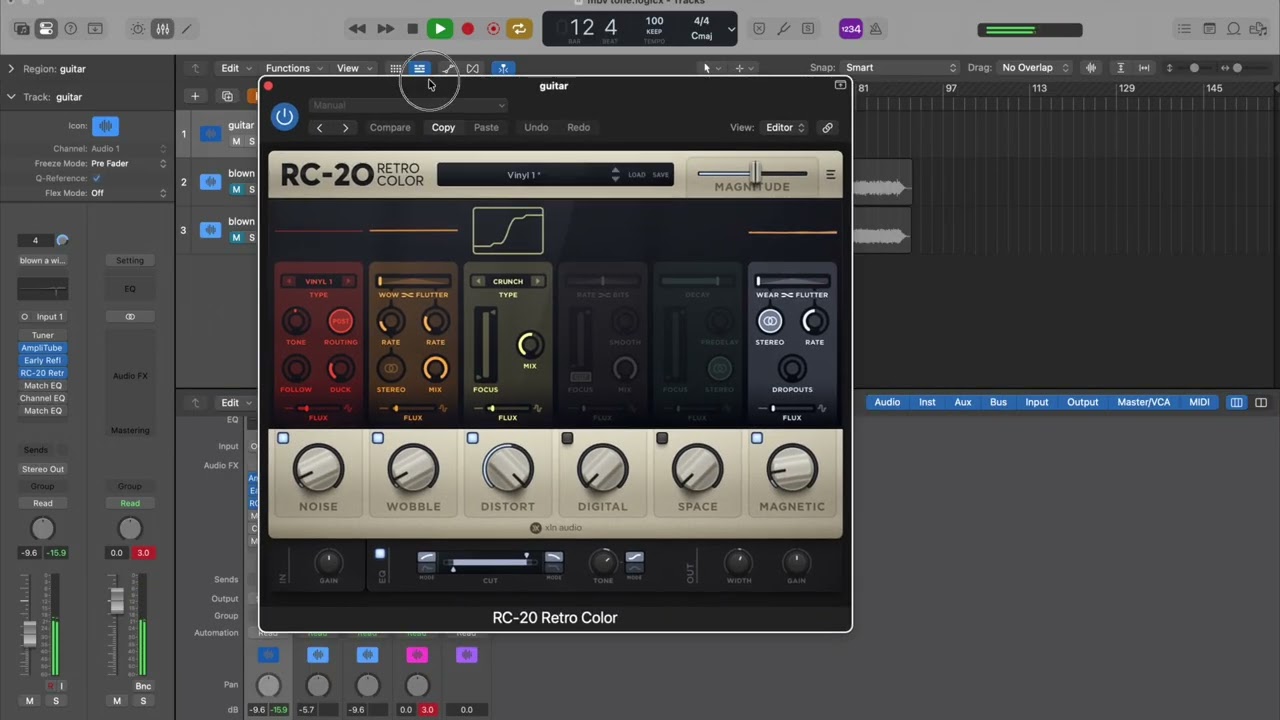Go to next plugin preset arrow
This screenshot has width=1280, height=720.
click(346, 128)
